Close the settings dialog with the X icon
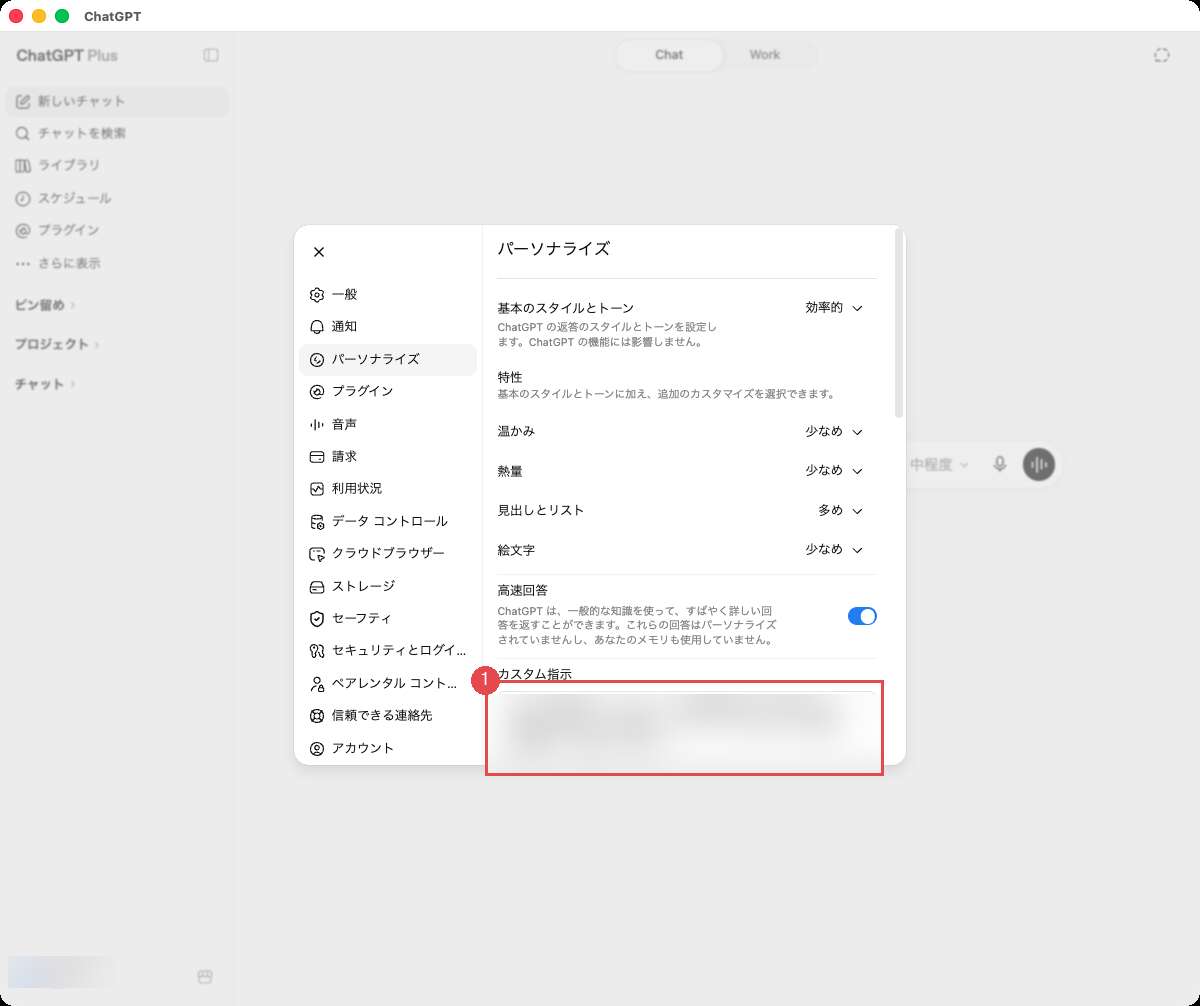 319,252
